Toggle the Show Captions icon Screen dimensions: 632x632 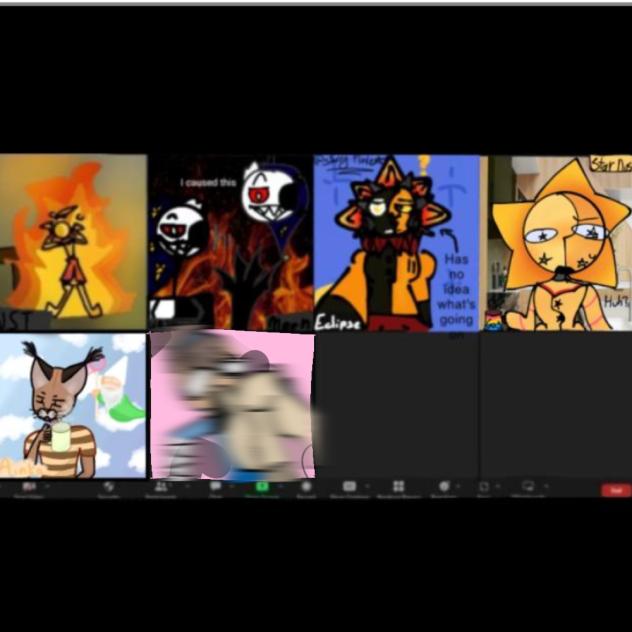coord(349,486)
